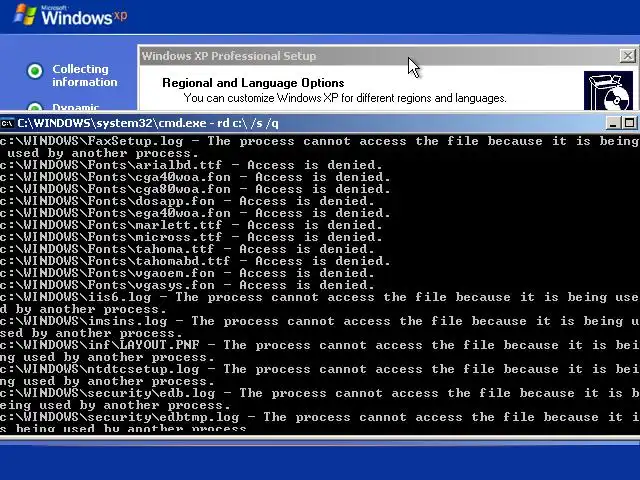Select the security\edbtmp.log error line
This screenshot has height=480, width=640.
320,422
